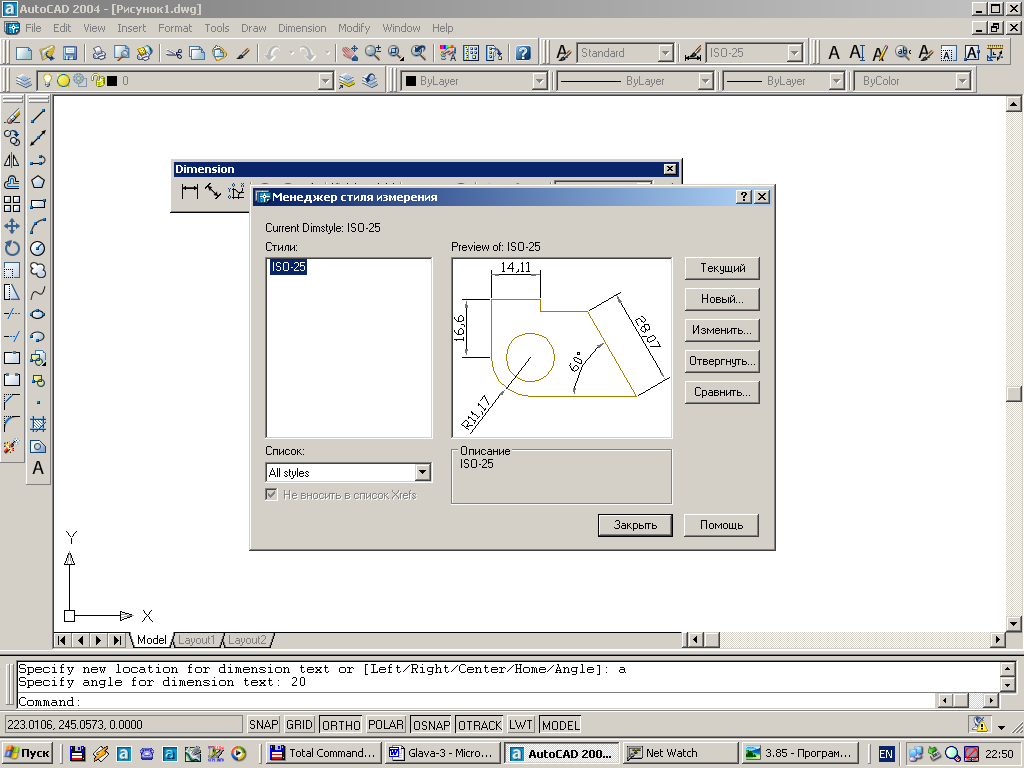Toggle GRID display in status bar
Image resolution: width=1024 pixels, height=768 pixels.
coord(299,725)
